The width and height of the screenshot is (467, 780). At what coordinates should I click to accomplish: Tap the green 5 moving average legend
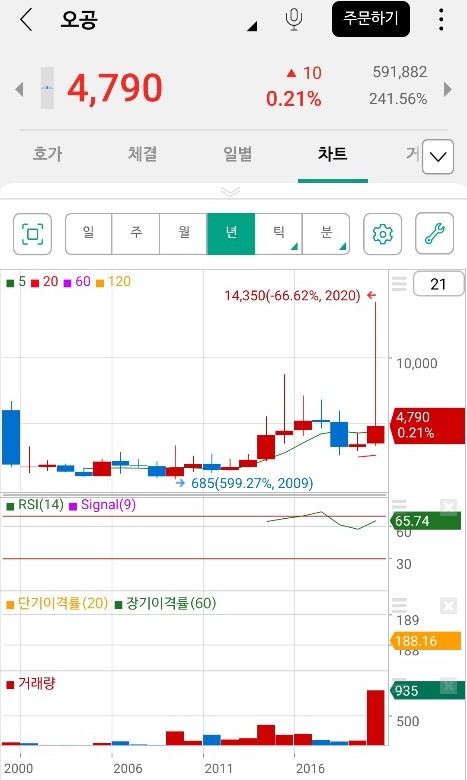point(16,282)
